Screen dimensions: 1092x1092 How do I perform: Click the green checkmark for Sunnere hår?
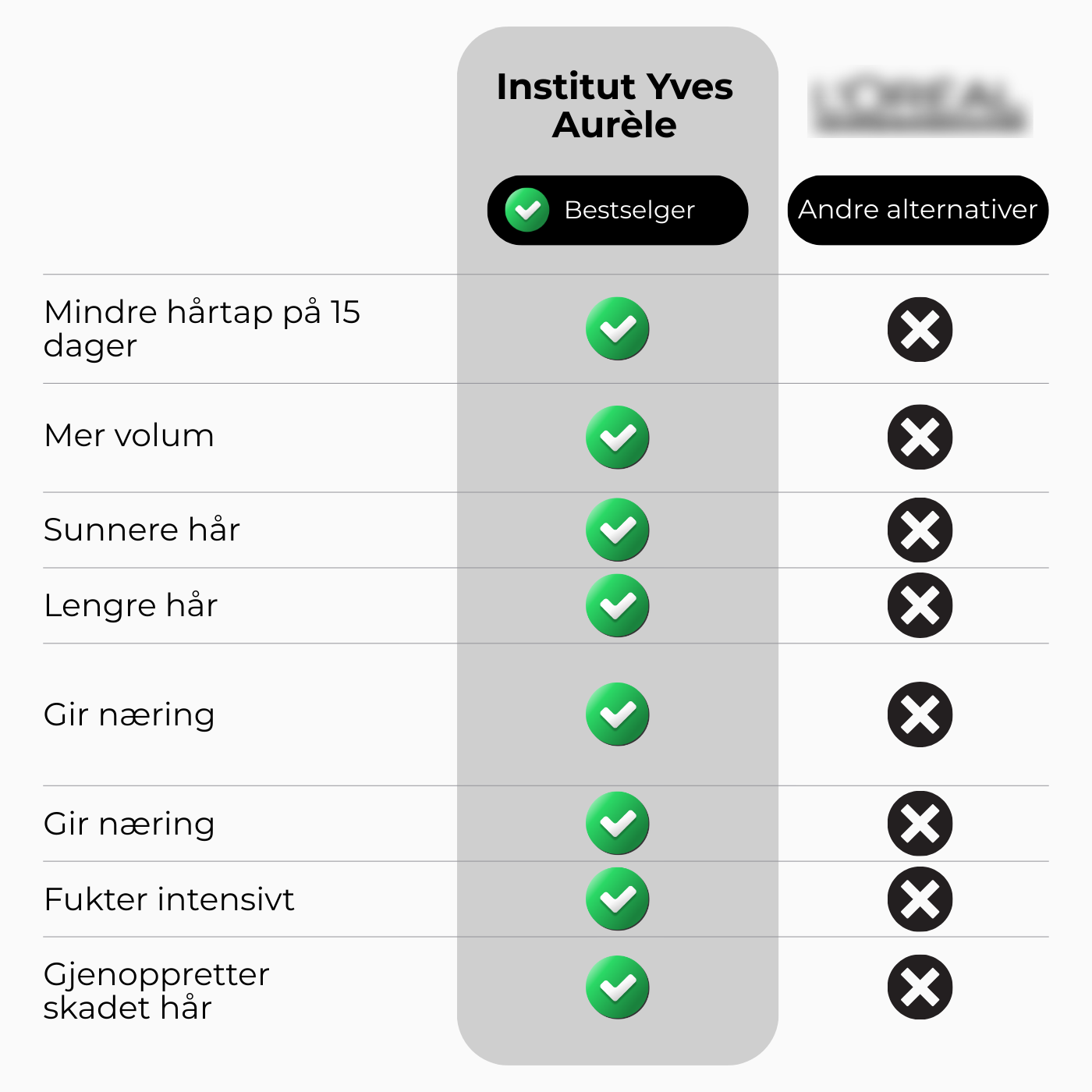pyautogui.click(x=617, y=530)
